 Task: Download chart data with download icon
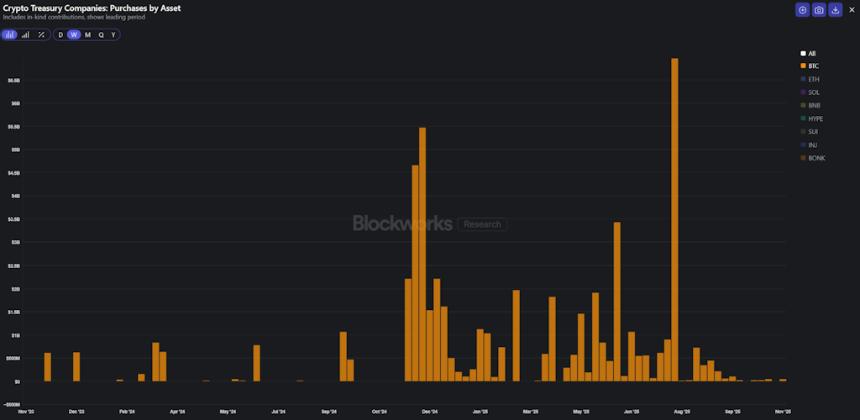835,10
